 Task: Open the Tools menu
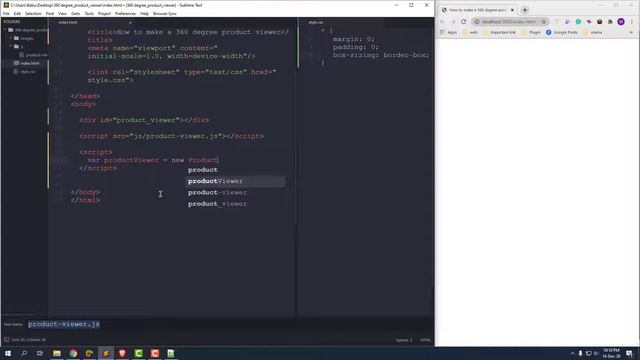(89, 13)
